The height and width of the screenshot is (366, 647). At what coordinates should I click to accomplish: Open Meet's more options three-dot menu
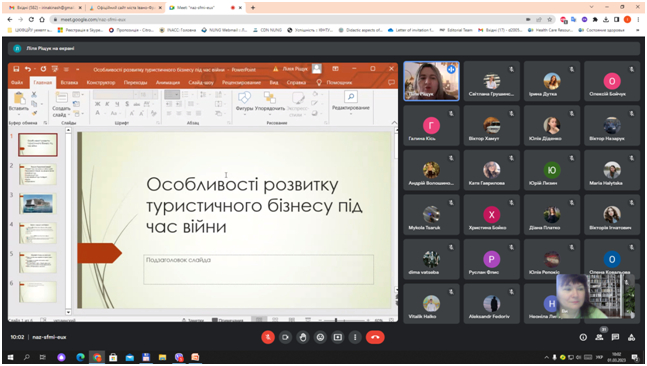pyautogui.click(x=355, y=337)
